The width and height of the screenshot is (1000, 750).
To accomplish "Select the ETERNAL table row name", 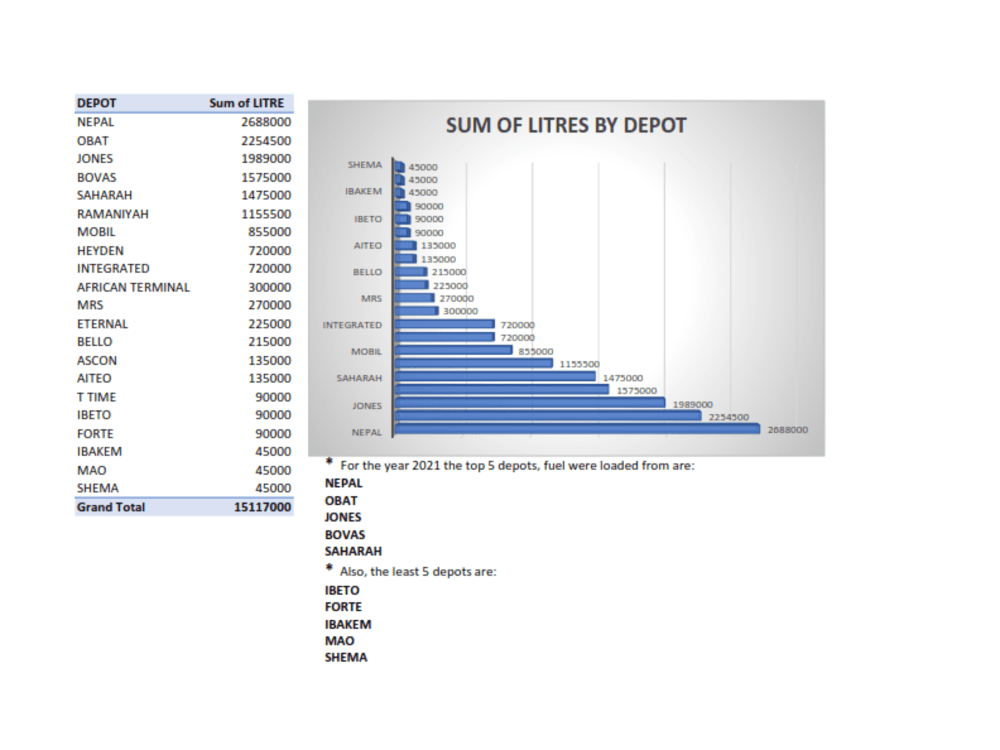I will pos(103,324).
